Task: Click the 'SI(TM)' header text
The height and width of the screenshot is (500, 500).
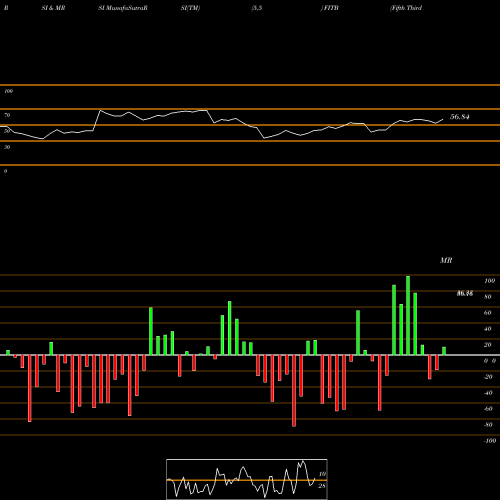Action: (x=190, y=8)
